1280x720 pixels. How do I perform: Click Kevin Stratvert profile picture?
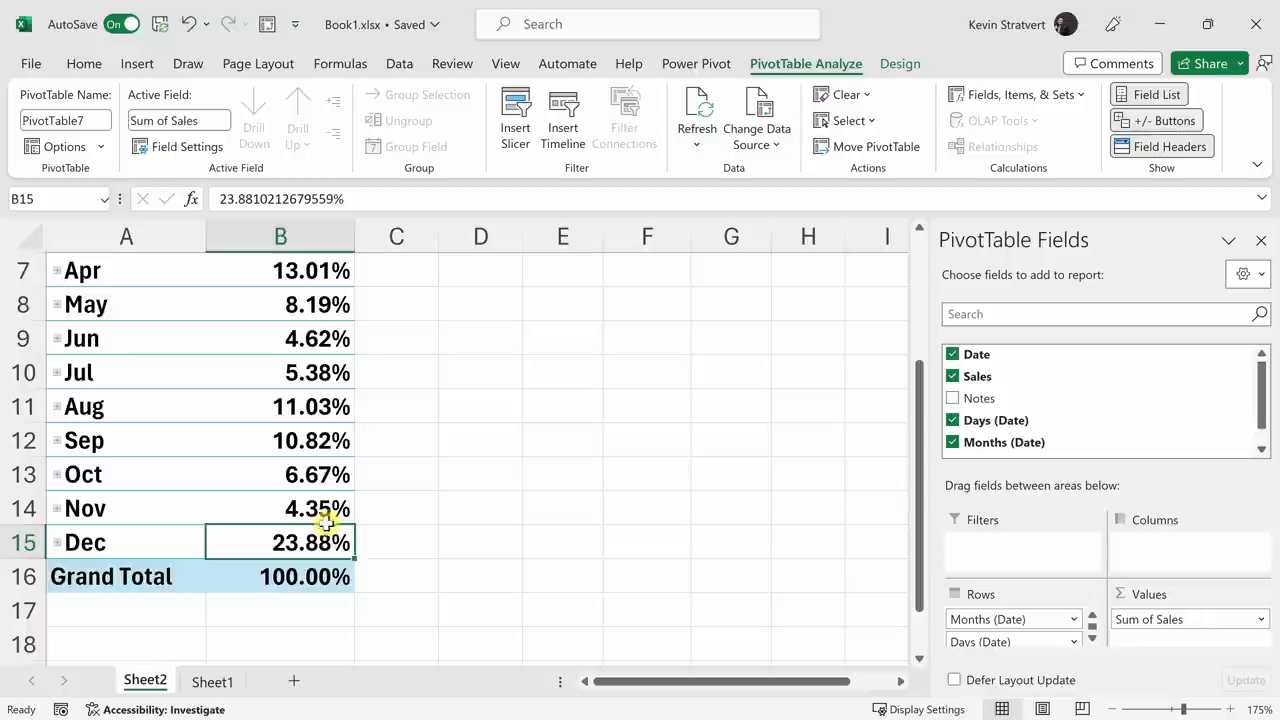click(1066, 24)
